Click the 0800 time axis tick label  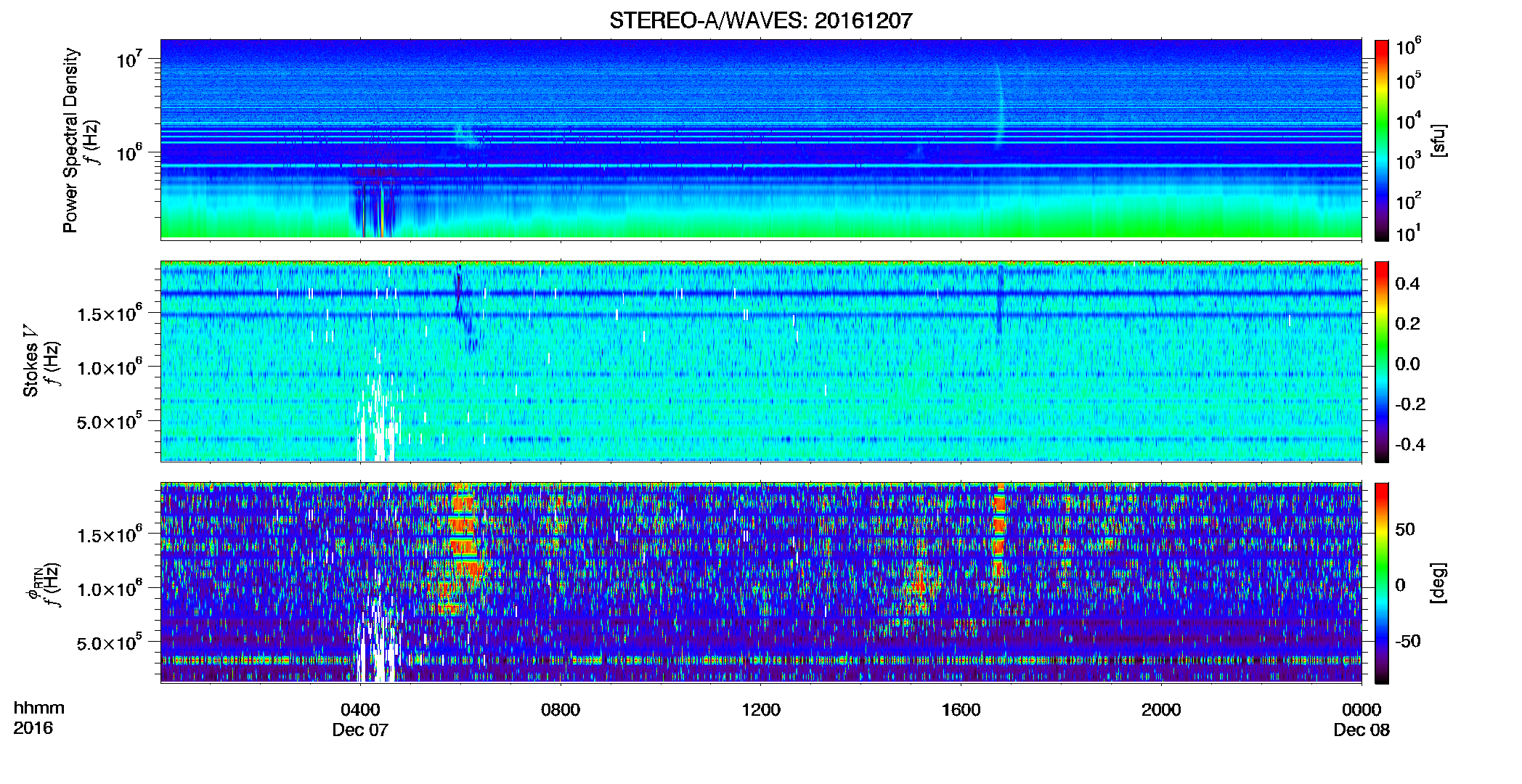coord(561,709)
